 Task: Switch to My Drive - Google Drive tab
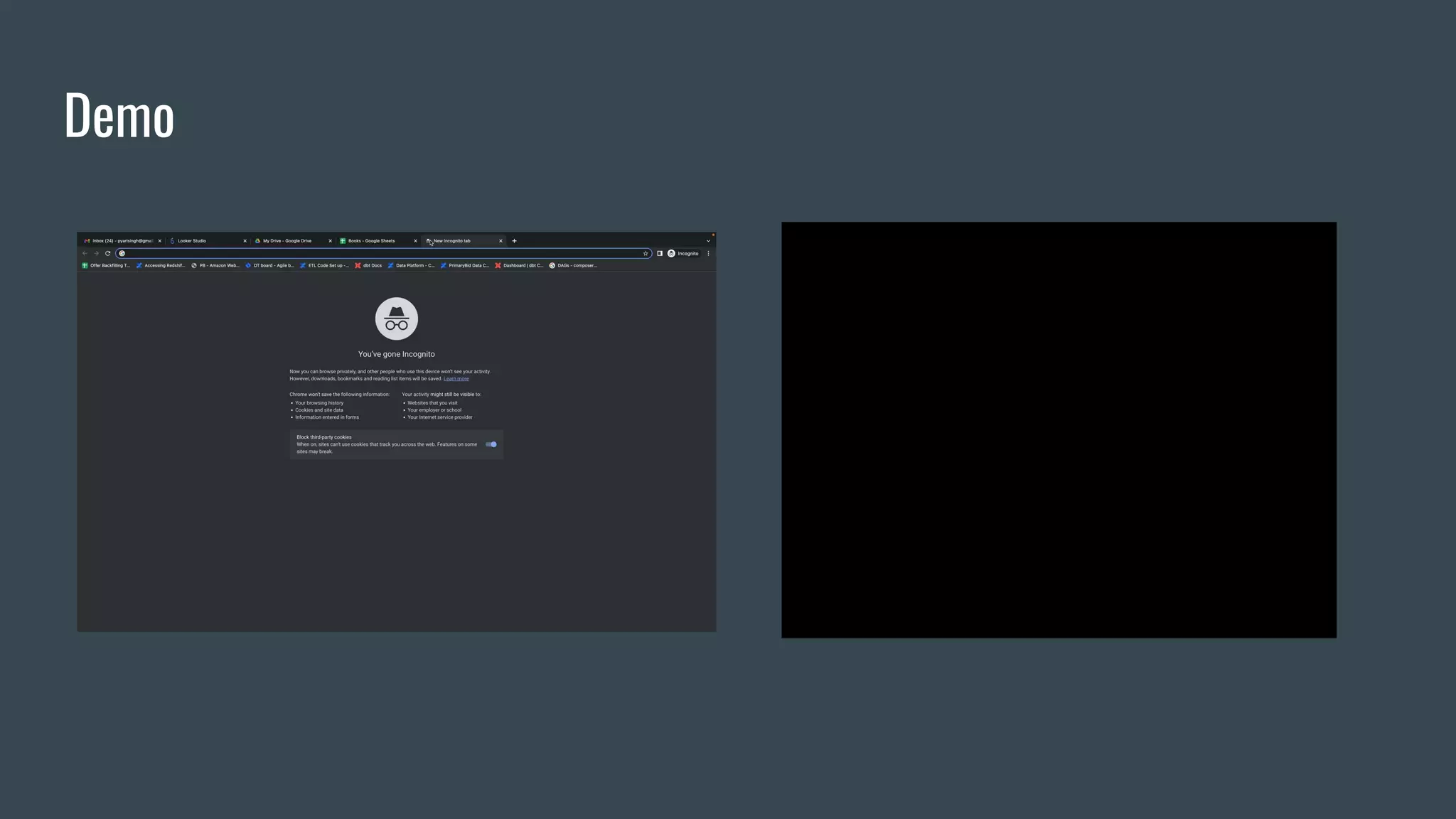[x=288, y=241]
